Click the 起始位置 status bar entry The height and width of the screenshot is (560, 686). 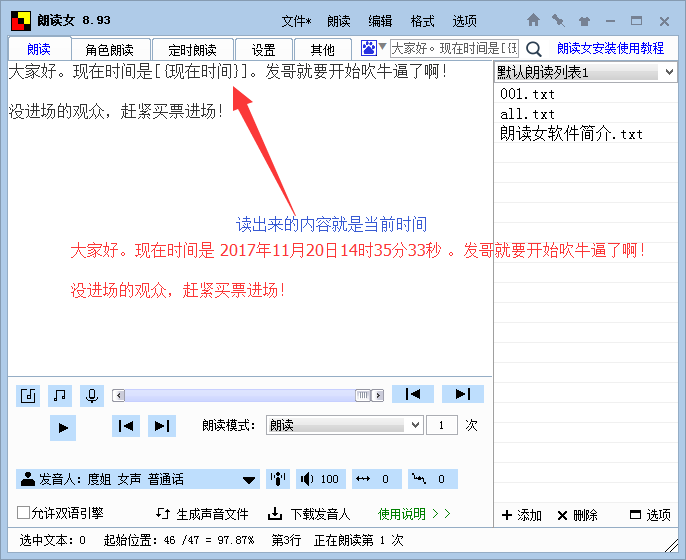(x=178, y=540)
